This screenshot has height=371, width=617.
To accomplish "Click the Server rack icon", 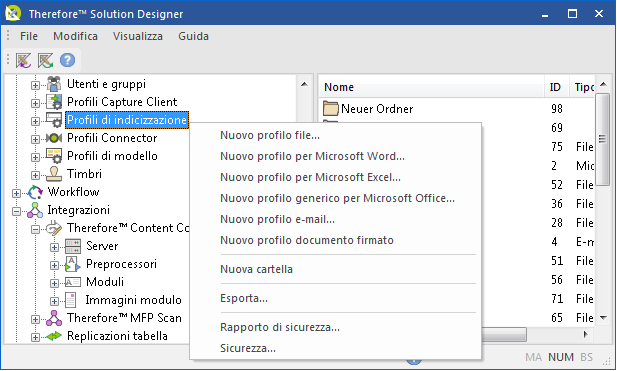I will (73, 246).
